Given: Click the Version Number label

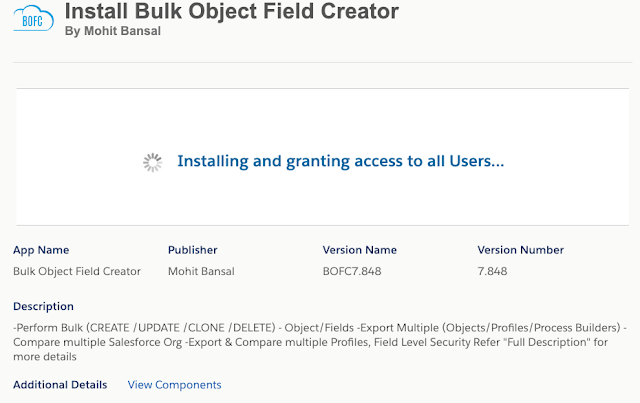Looking at the screenshot, I should point(520,250).
